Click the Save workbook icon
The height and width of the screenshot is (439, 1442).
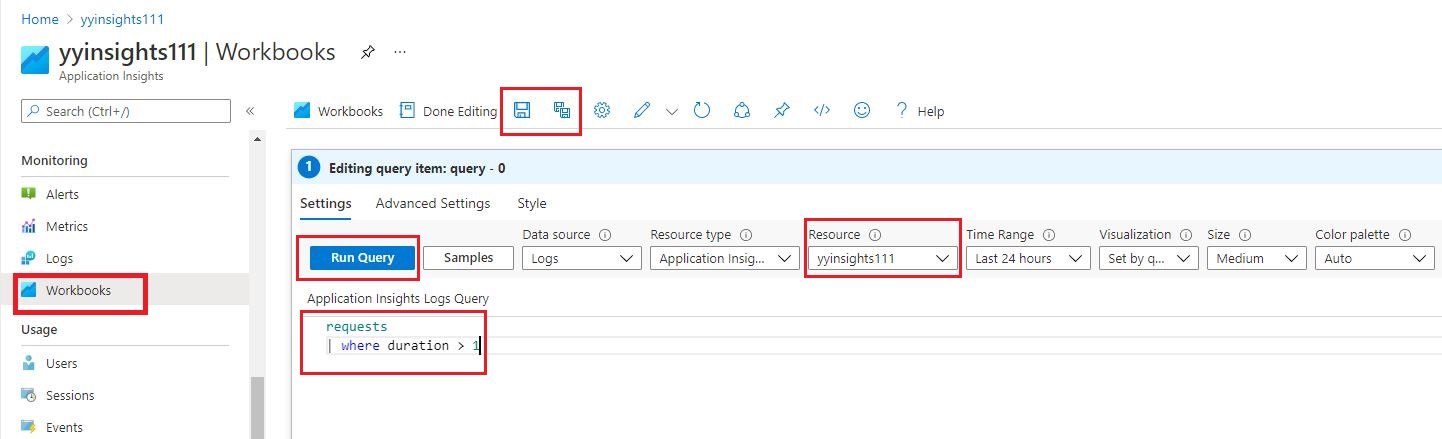coord(521,111)
